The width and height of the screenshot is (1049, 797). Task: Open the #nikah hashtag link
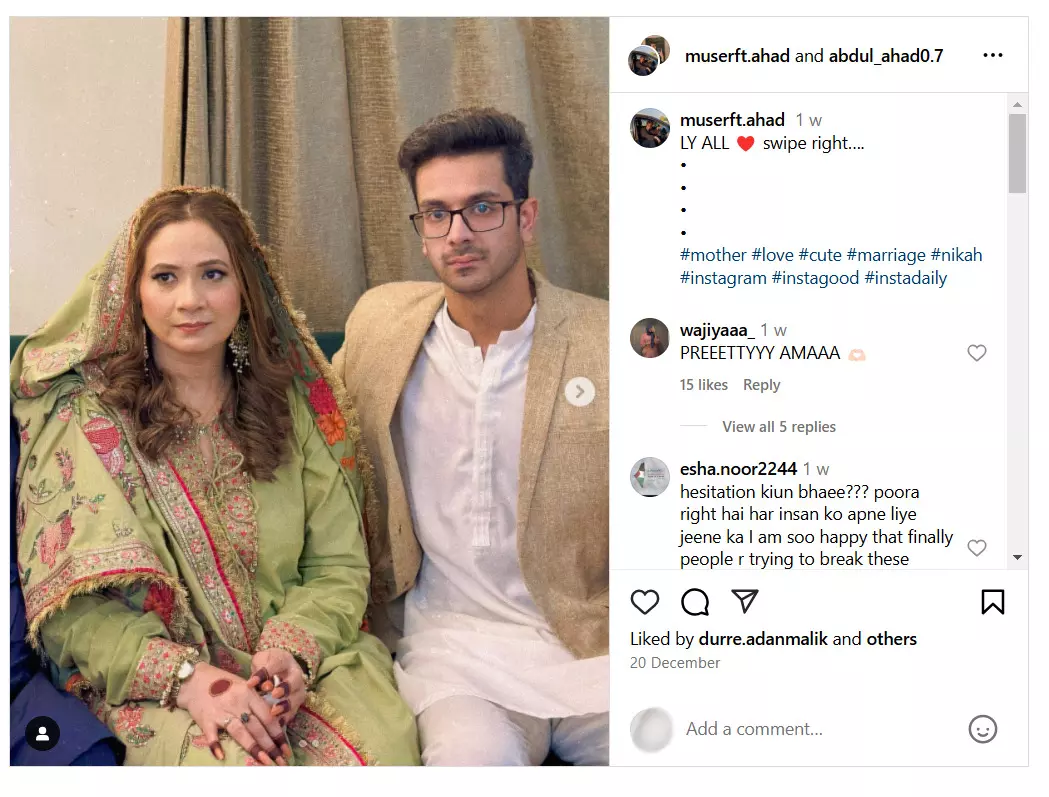pyautogui.click(x=956, y=255)
